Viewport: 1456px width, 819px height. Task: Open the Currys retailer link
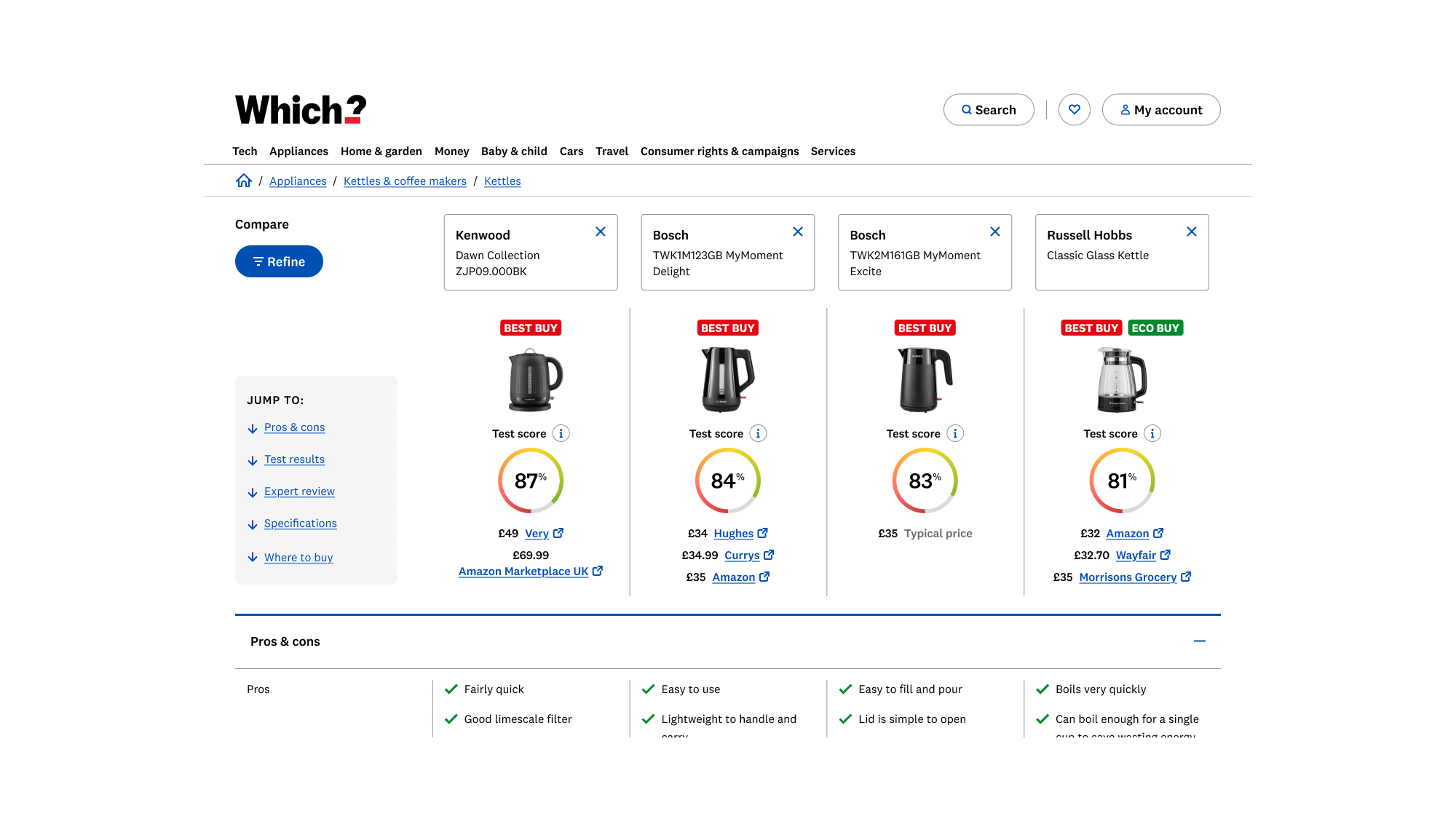749,555
